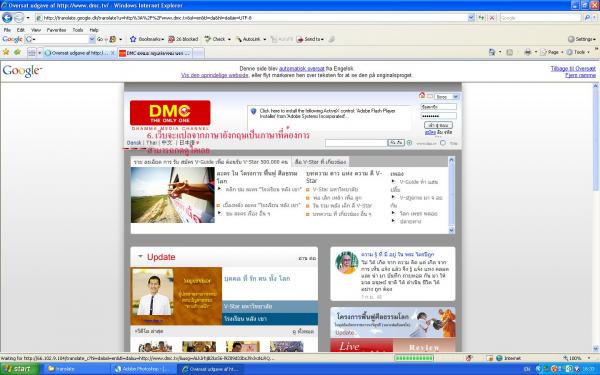Open the Tools menu in menu bar
The height and width of the screenshot is (375, 600).
pyautogui.click(x=78, y=30)
